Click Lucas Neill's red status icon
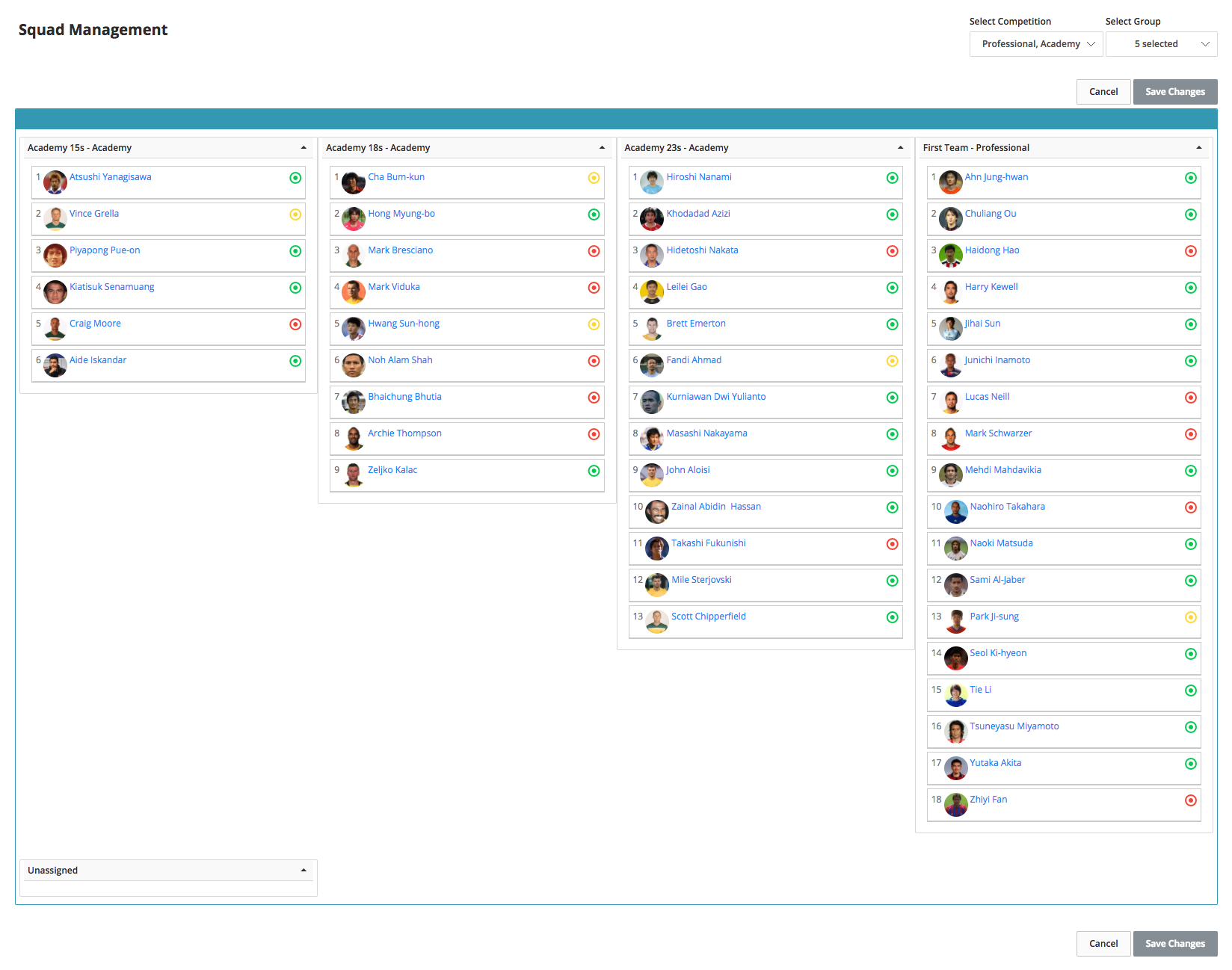Viewport: 1232px width, 970px height. point(1191,398)
